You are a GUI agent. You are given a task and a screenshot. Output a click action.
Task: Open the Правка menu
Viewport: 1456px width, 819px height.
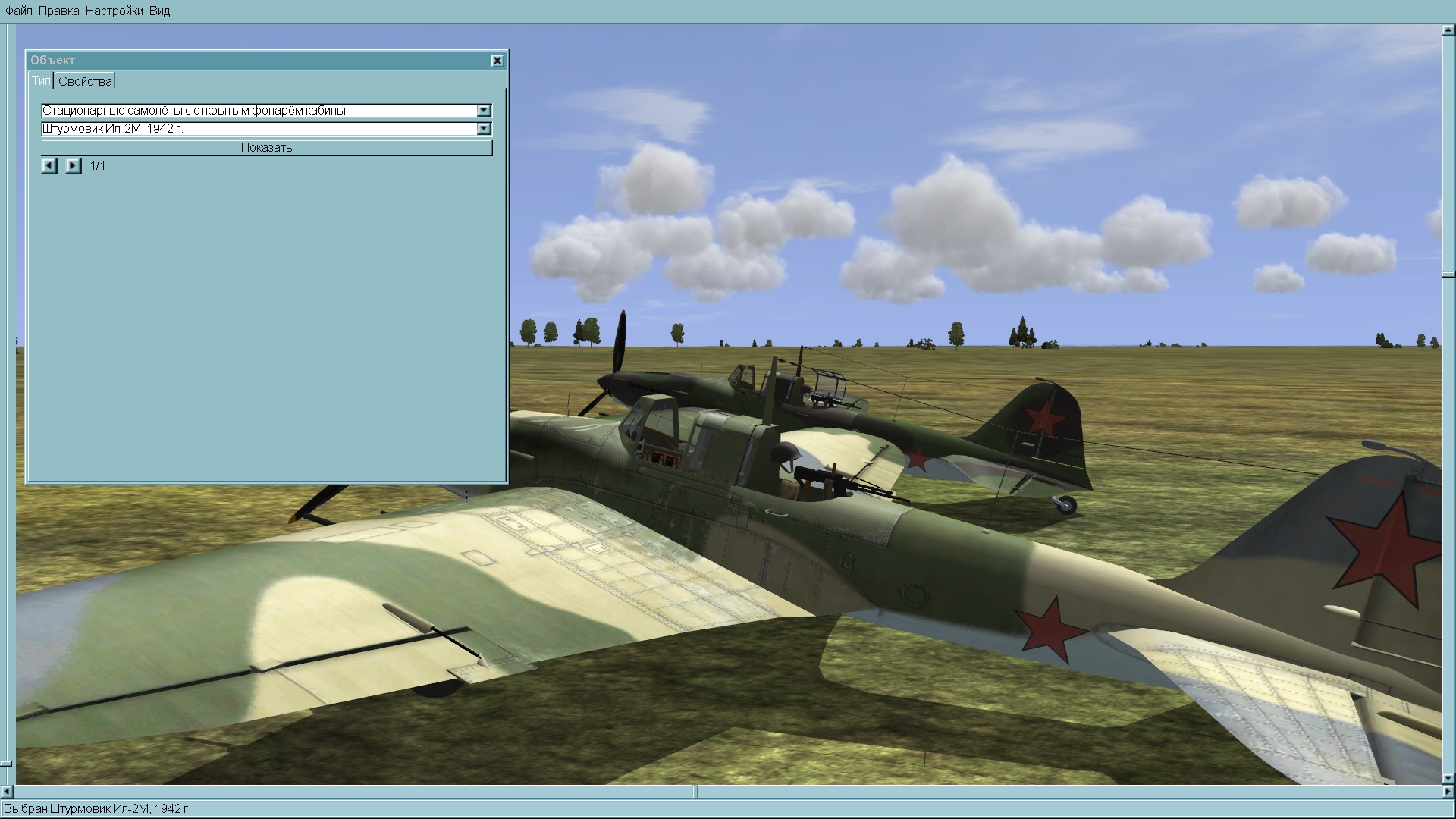(x=58, y=11)
